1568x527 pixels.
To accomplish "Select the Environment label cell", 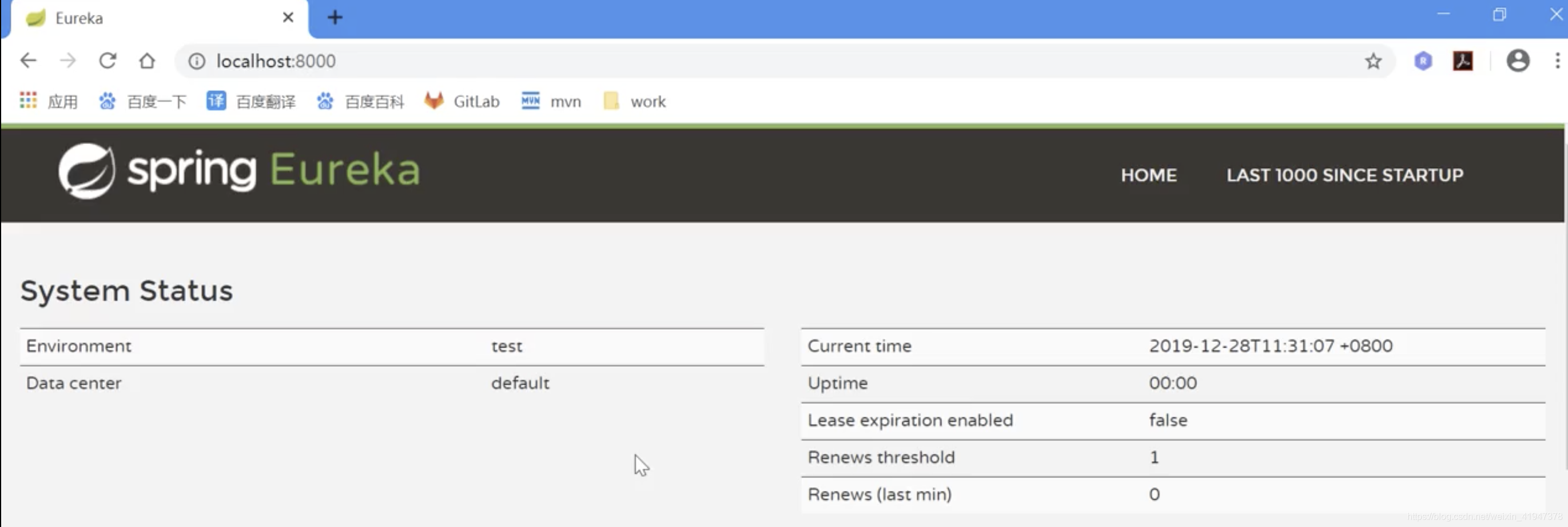I will pyautogui.click(x=78, y=346).
